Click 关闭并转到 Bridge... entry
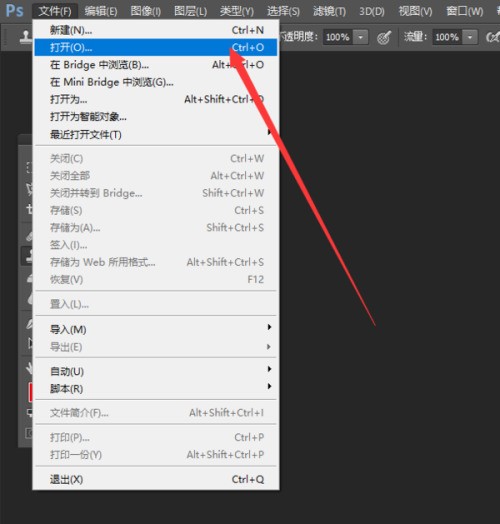The height and width of the screenshot is (524, 500). [x=156, y=193]
